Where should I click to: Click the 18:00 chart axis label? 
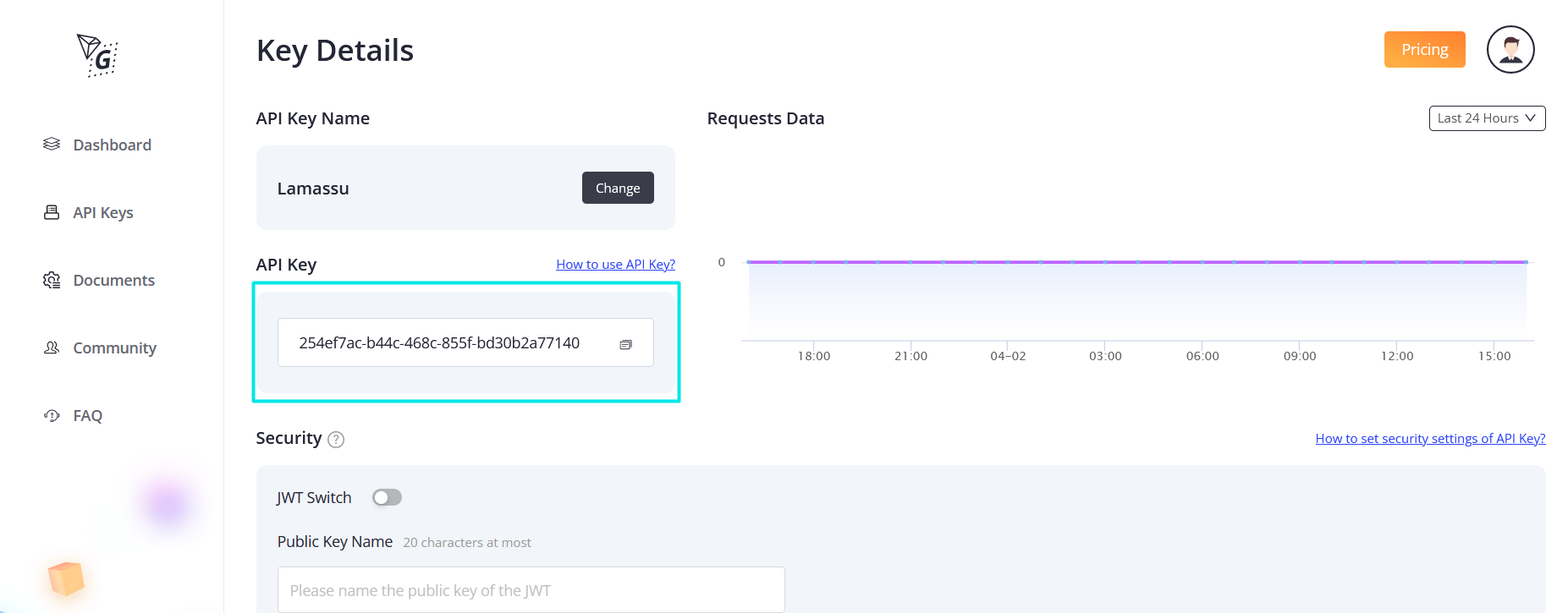pos(814,356)
